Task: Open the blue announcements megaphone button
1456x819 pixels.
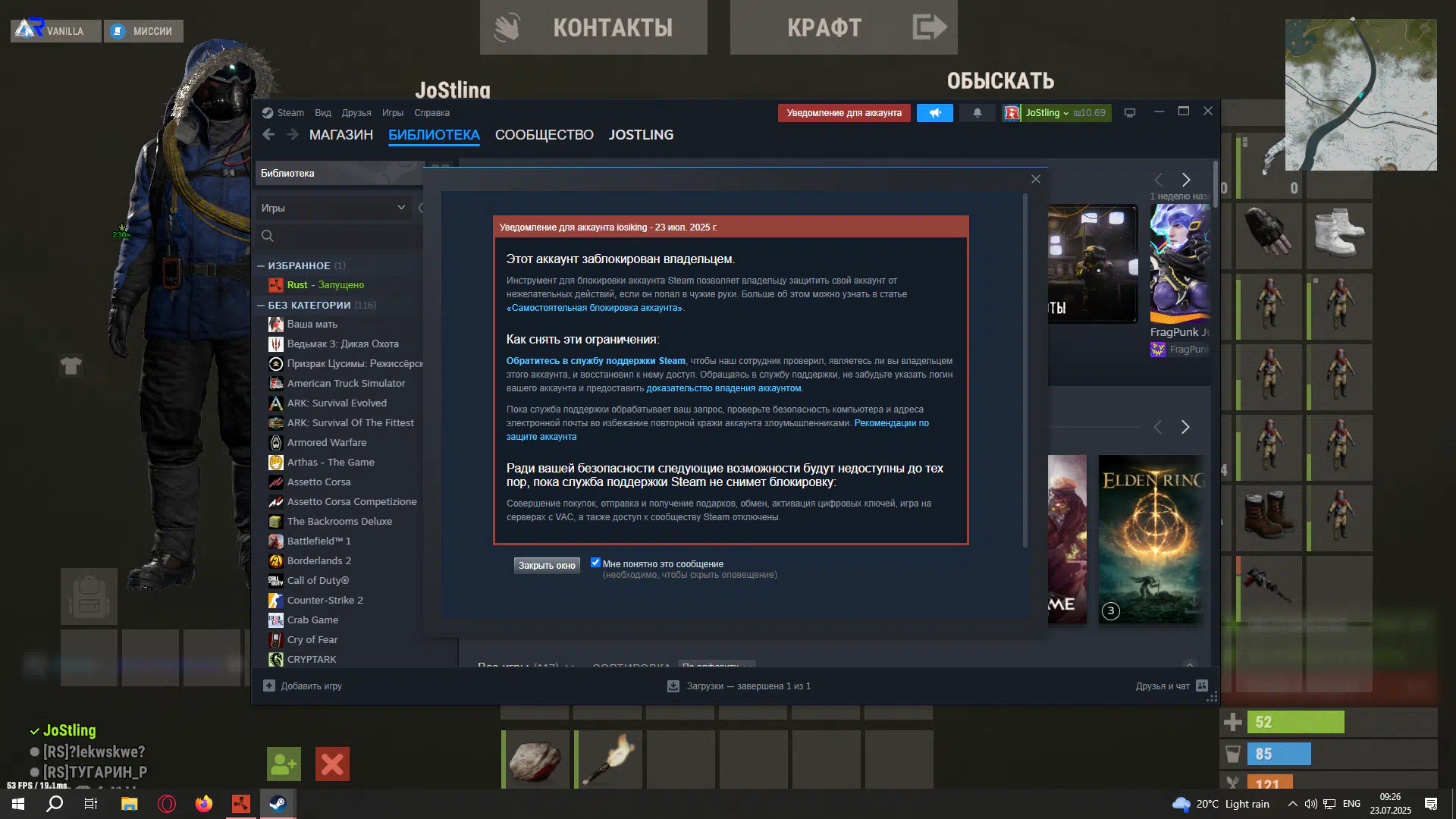Action: (x=934, y=113)
